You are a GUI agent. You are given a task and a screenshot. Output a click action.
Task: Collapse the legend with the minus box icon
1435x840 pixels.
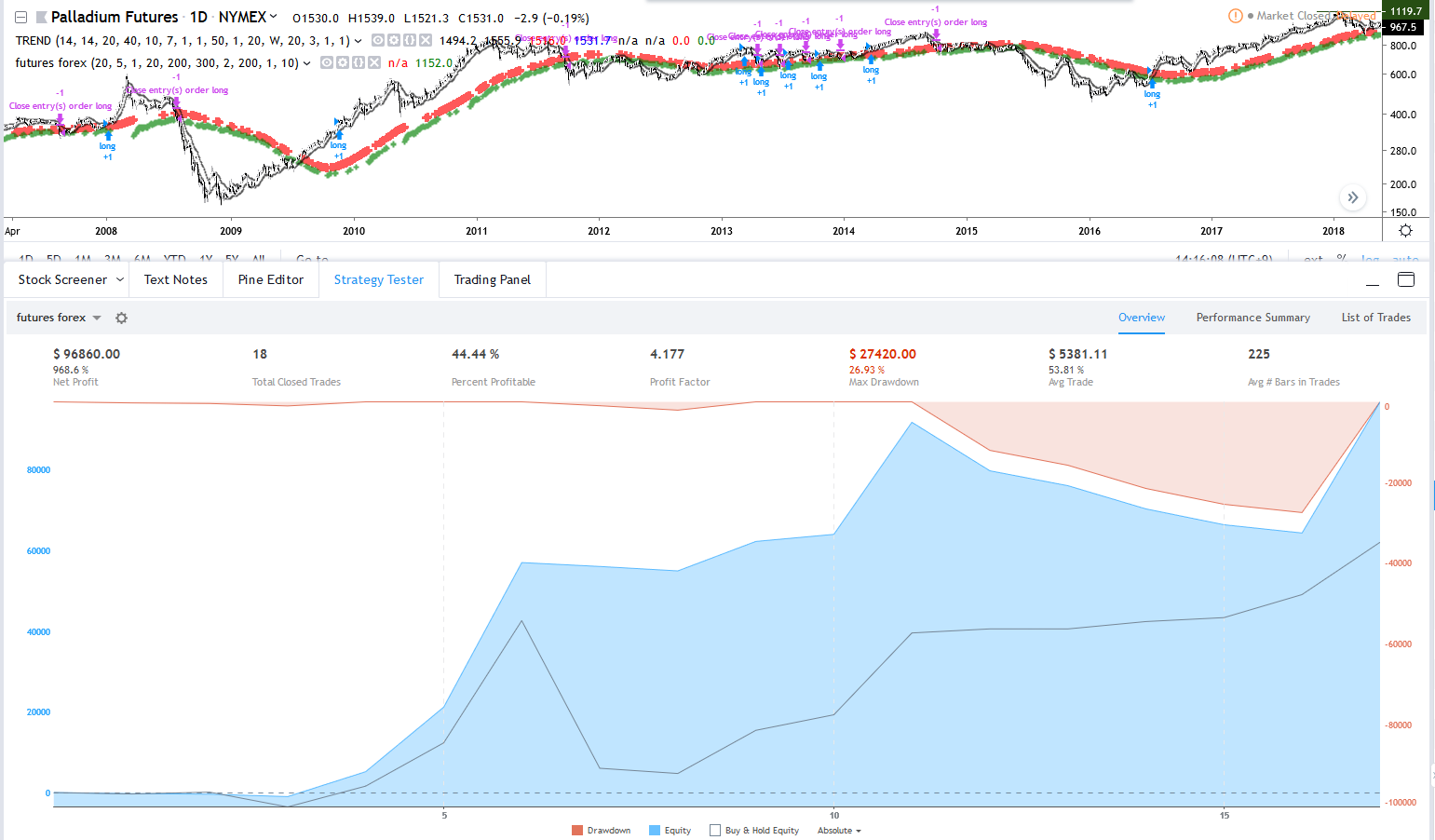[x=20, y=18]
